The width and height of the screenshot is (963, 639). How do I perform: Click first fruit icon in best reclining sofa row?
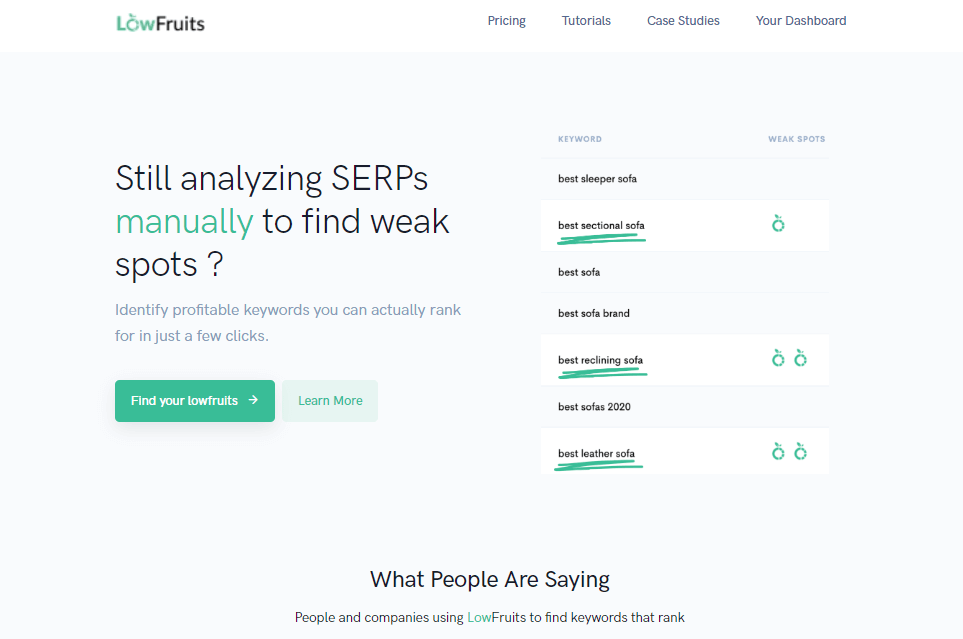[x=778, y=358]
